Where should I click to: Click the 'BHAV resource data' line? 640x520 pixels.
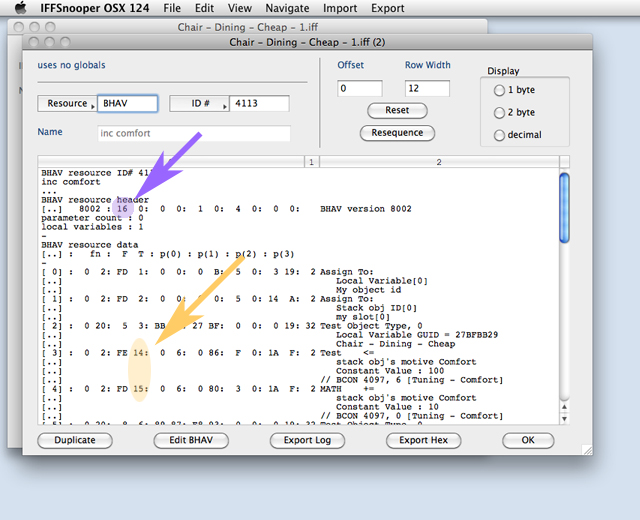click(x=90, y=245)
